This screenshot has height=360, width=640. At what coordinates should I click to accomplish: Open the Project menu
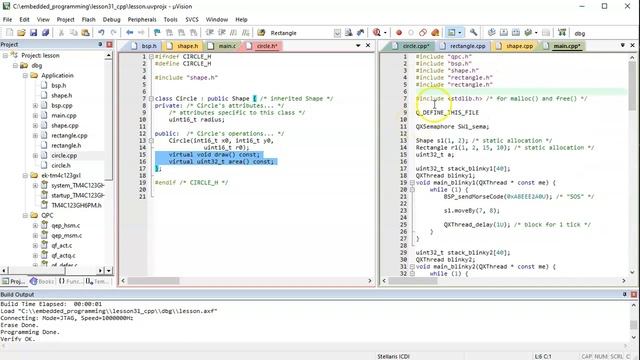tap(65, 19)
